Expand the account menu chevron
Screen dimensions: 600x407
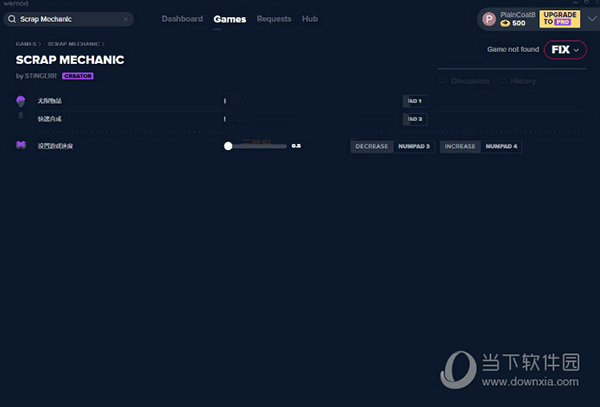click(592, 19)
